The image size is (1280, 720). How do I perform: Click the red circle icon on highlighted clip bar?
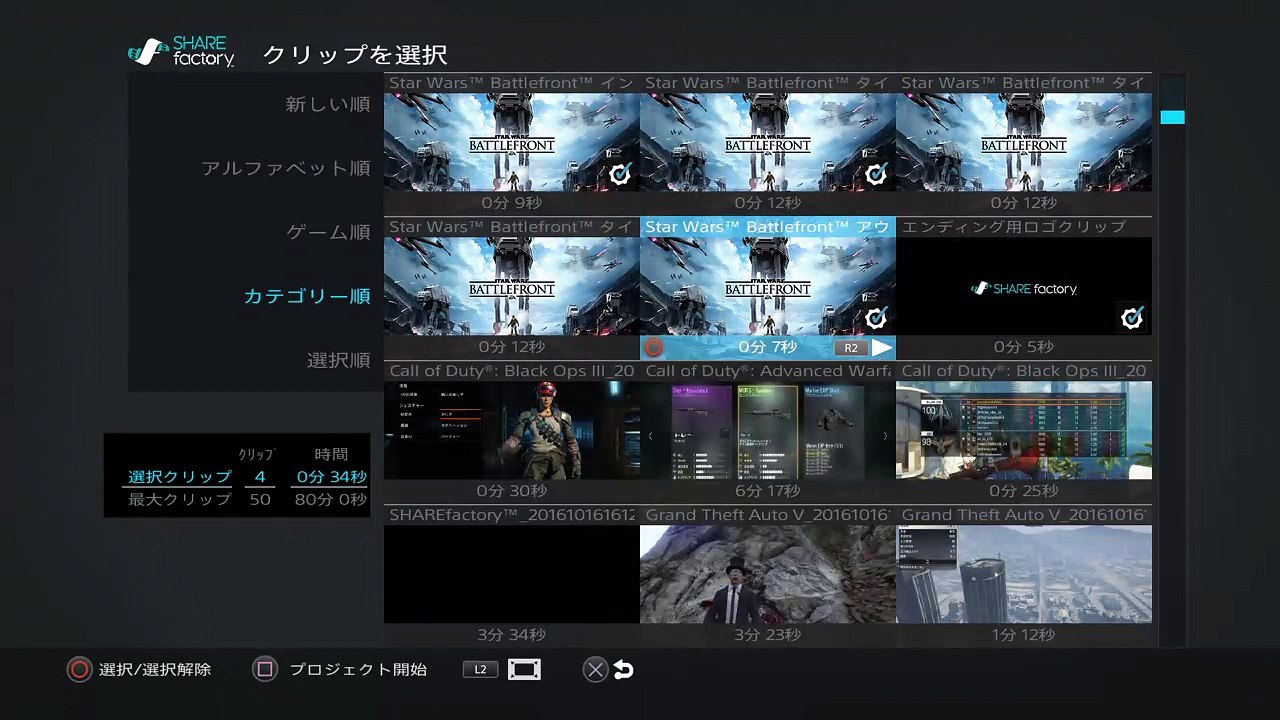[654, 348]
